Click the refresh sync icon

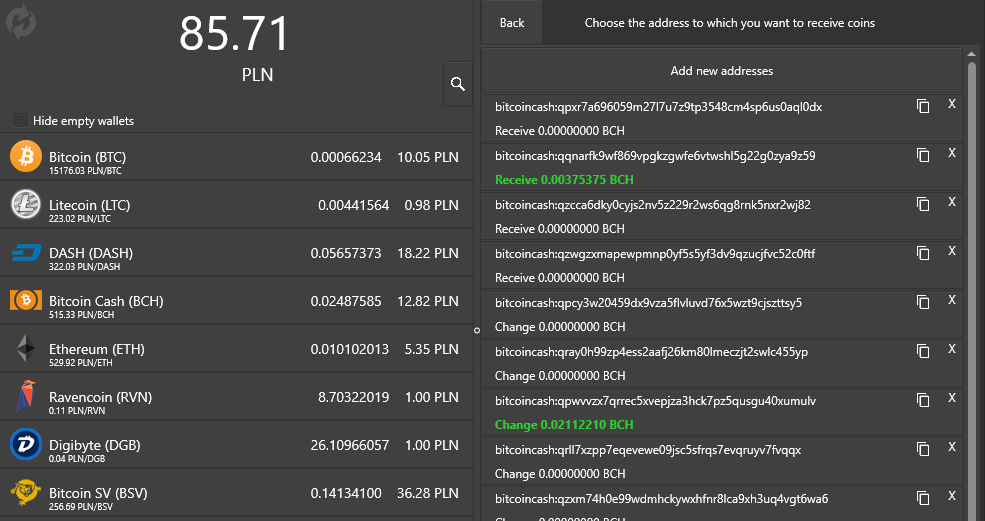click(21, 22)
